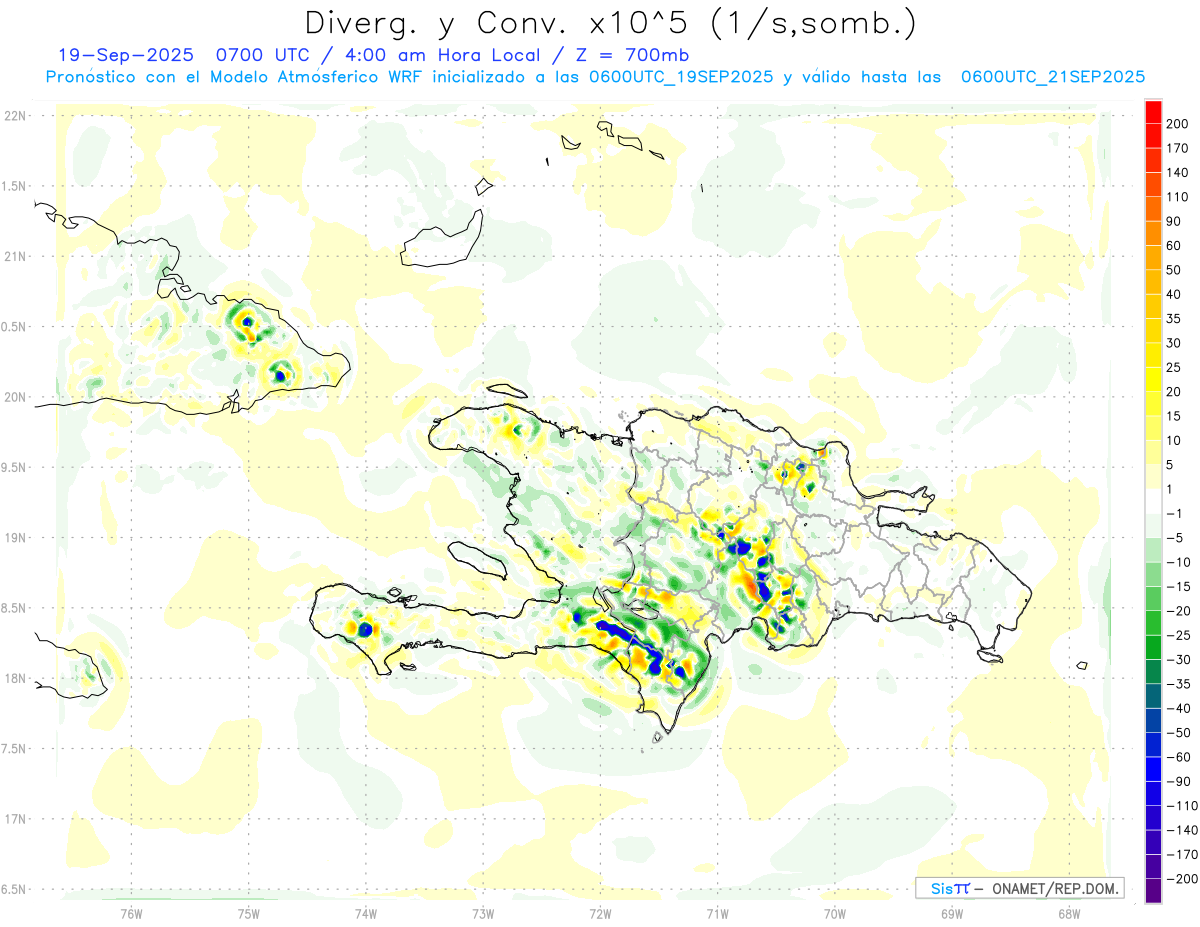Select the date text '19-Sep-2025'
The image size is (1200, 927).
tap(124, 55)
